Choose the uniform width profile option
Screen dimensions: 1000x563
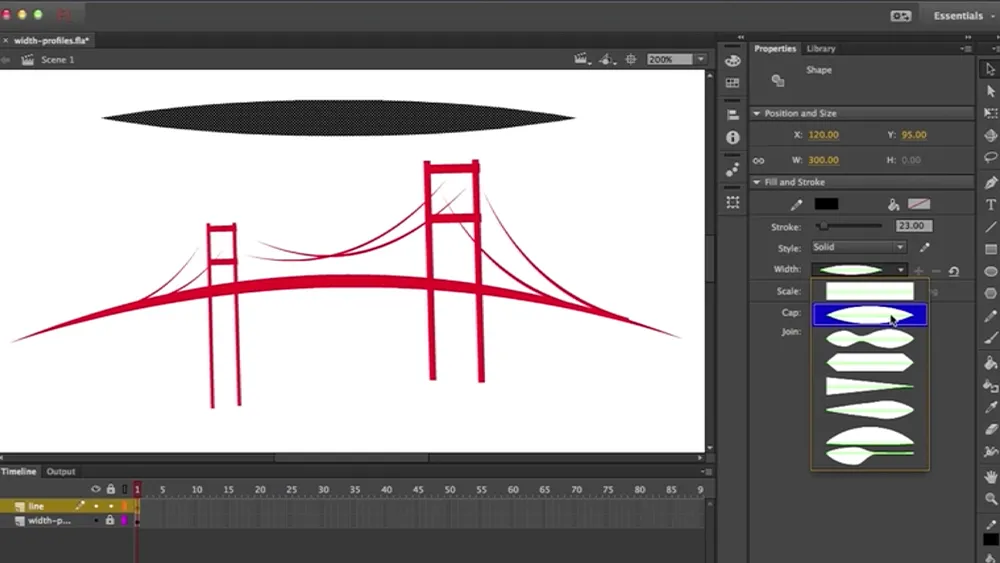[870, 291]
